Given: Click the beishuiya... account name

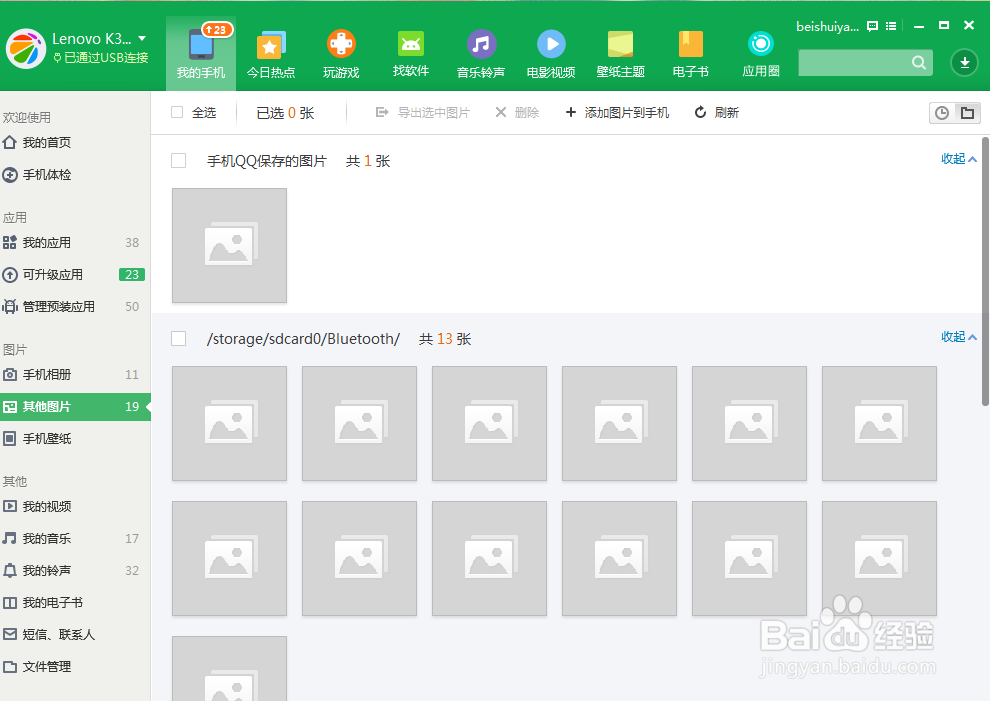Looking at the screenshot, I should 827,27.
